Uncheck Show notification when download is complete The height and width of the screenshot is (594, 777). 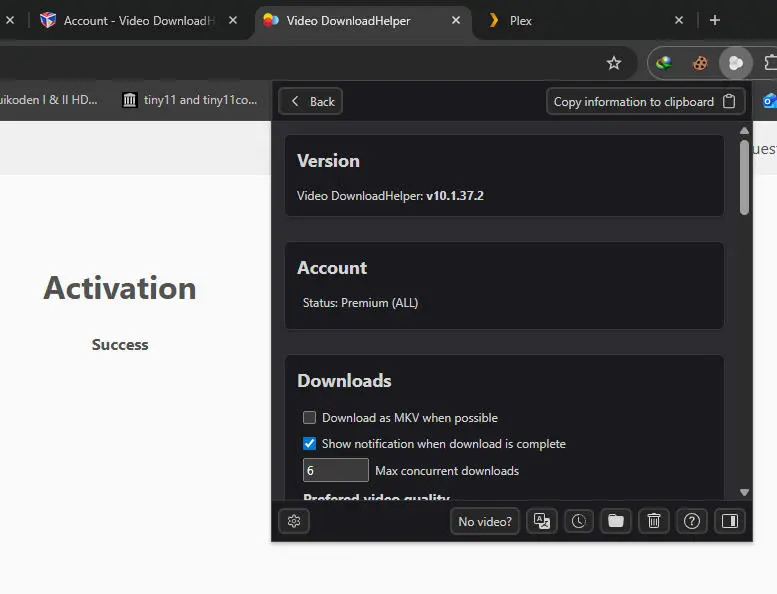click(309, 443)
